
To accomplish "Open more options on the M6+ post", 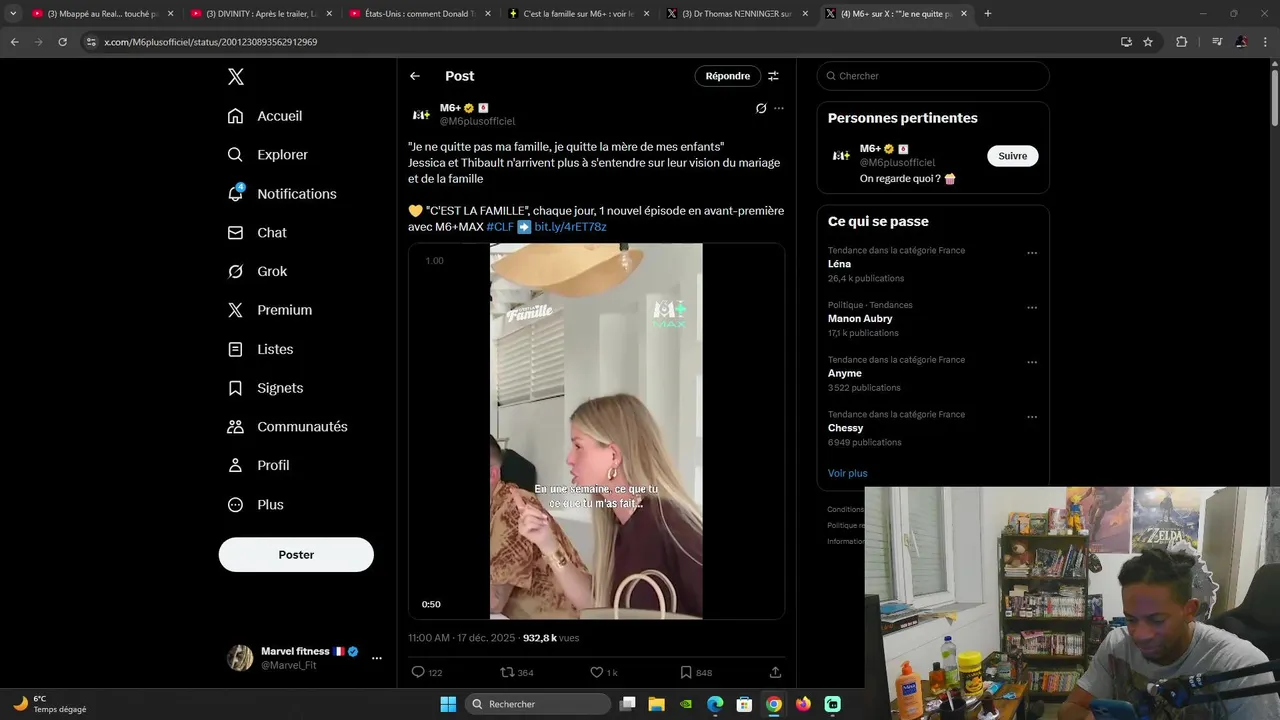I will 779,108.
